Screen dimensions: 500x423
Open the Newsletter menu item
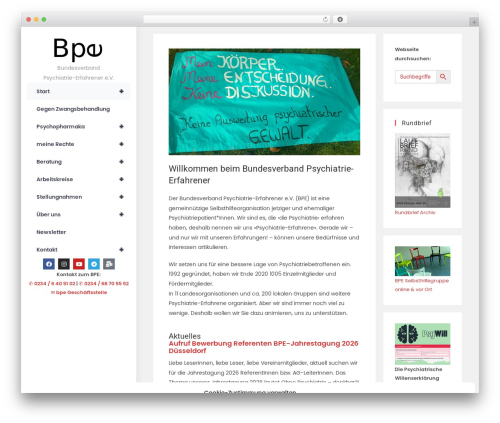click(51, 232)
